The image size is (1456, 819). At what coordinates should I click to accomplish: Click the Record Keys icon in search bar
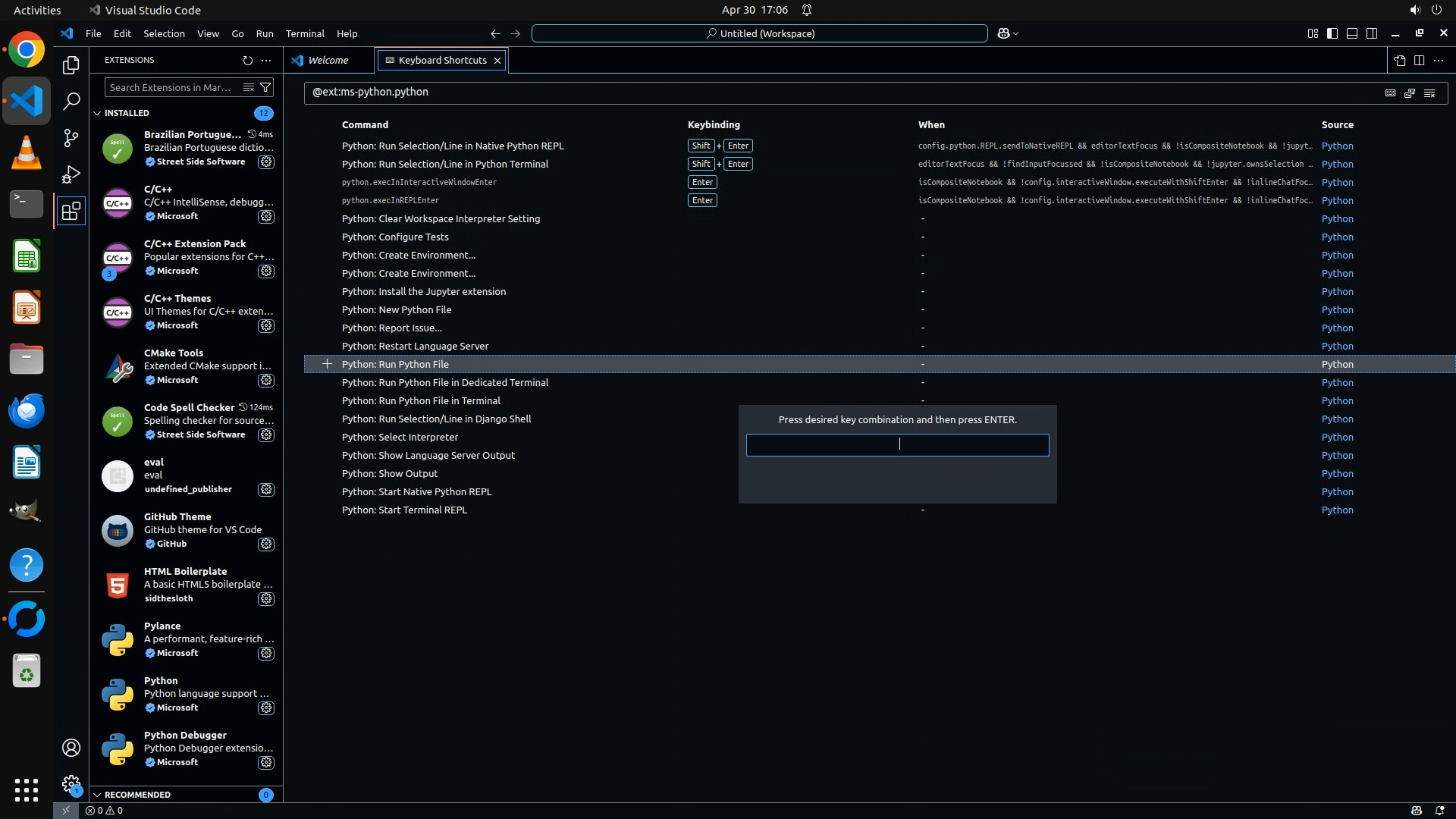click(x=1390, y=93)
